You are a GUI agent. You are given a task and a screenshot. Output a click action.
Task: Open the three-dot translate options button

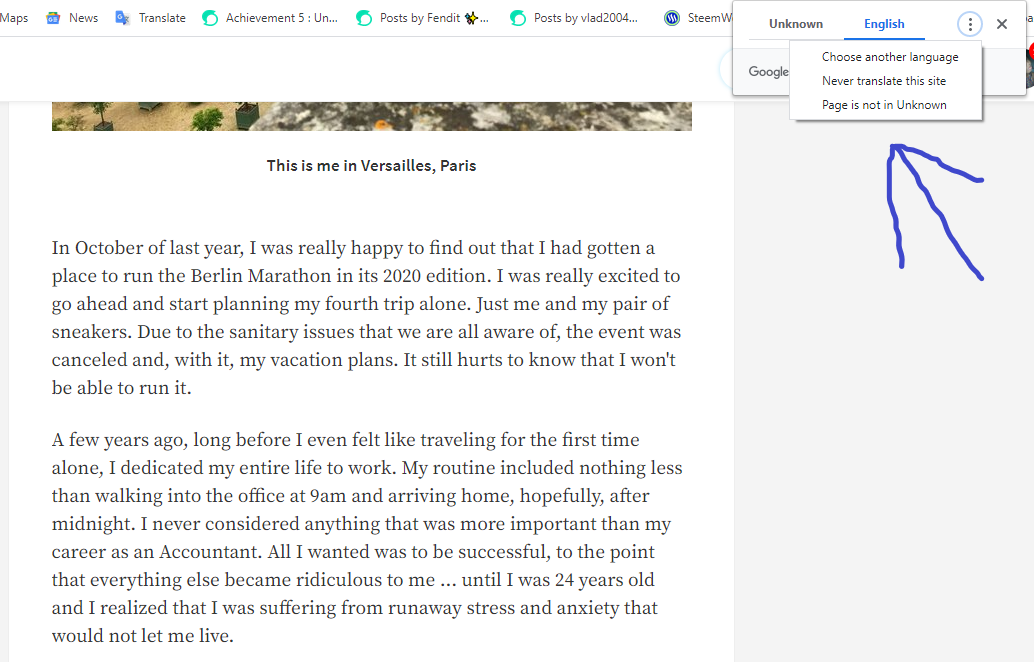tap(969, 24)
